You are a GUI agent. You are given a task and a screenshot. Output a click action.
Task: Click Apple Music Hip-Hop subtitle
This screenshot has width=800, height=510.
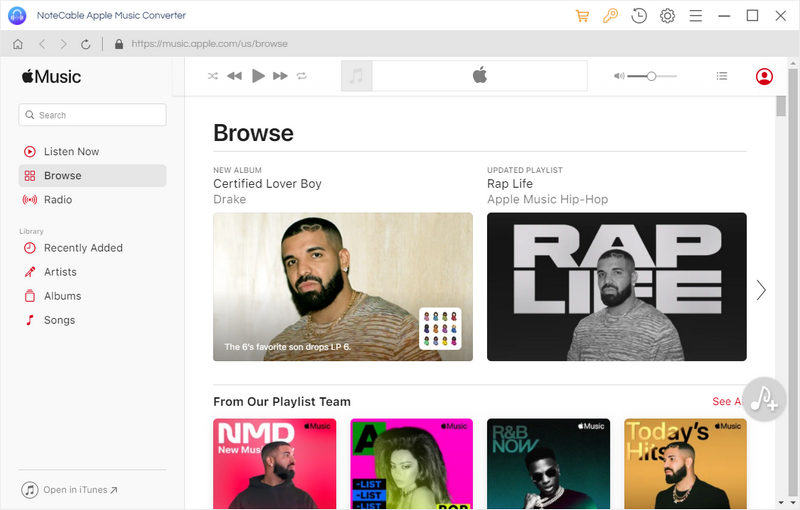[x=547, y=199]
